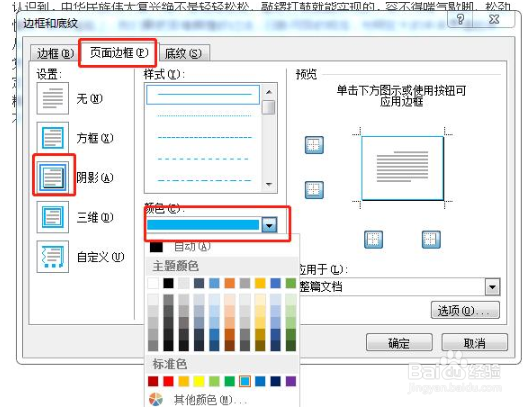Toggle the left border button in preview
The width and height of the screenshot is (532, 407).
(374, 240)
